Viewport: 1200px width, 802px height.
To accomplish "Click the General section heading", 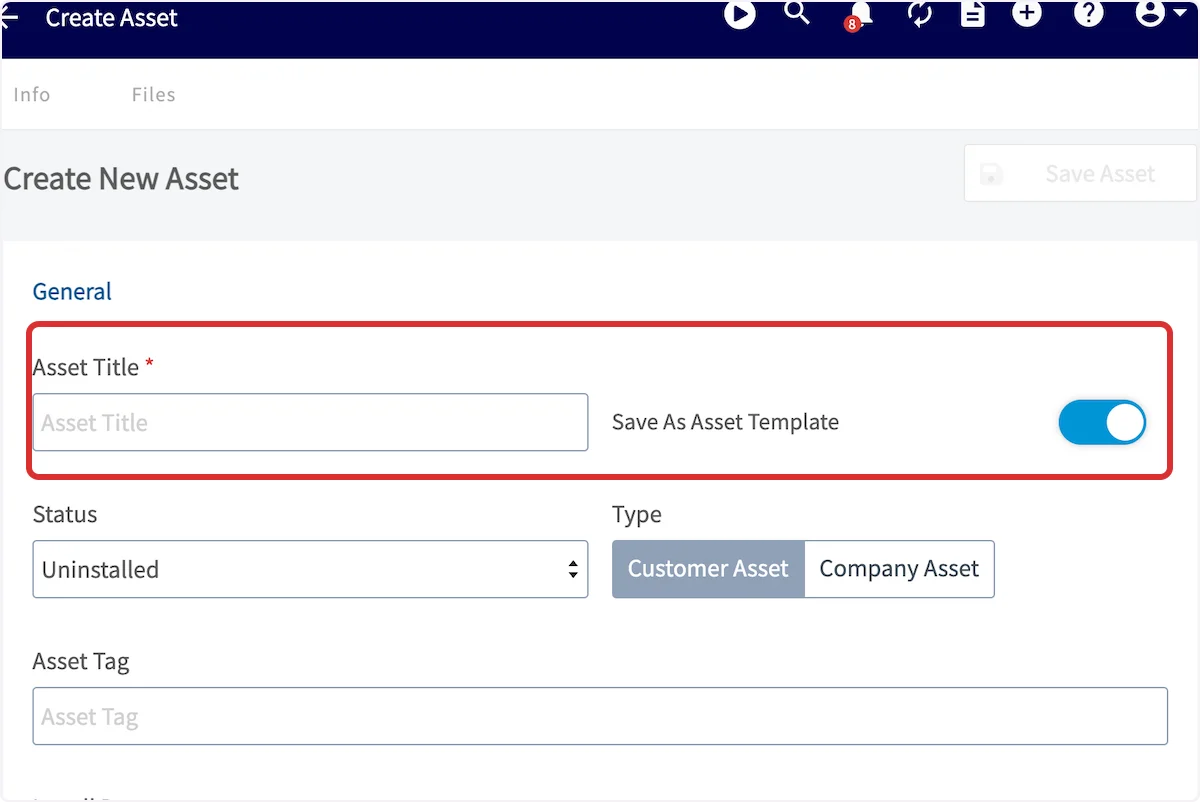I will [72, 291].
